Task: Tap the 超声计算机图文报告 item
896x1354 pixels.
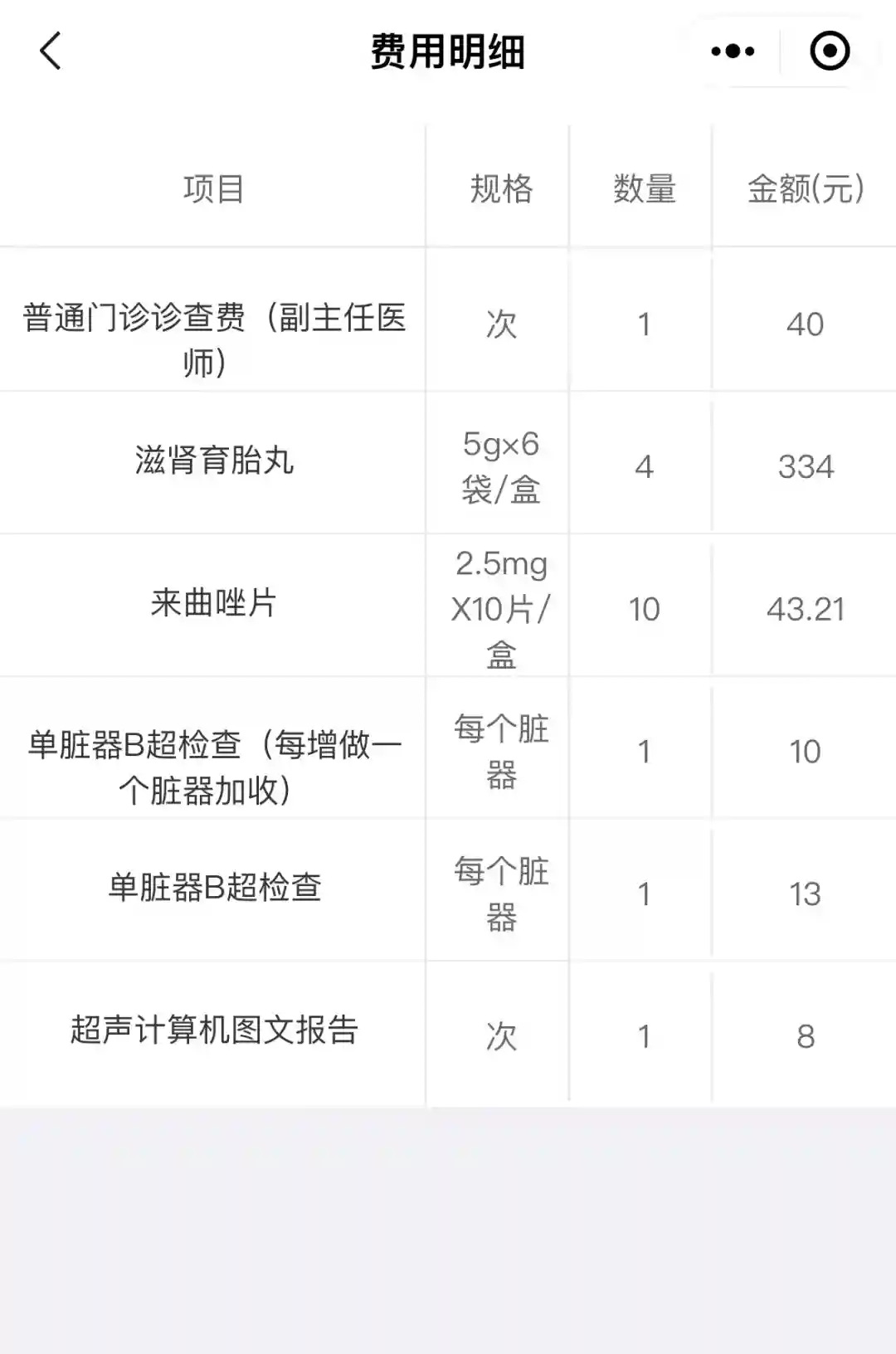Action: (214, 1030)
